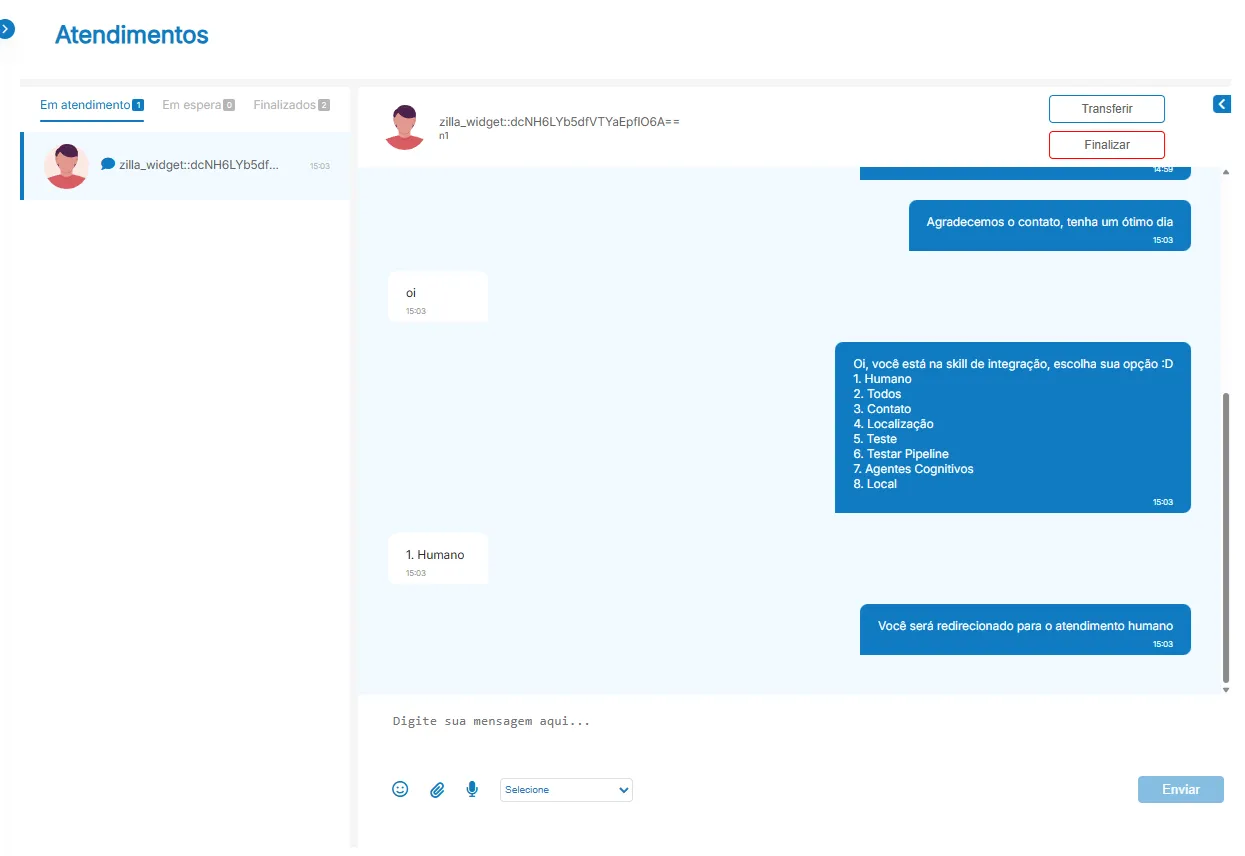Click '5. Teste' option text
Image resolution: width=1245 pixels, height=856 pixels.
tap(875, 439)
